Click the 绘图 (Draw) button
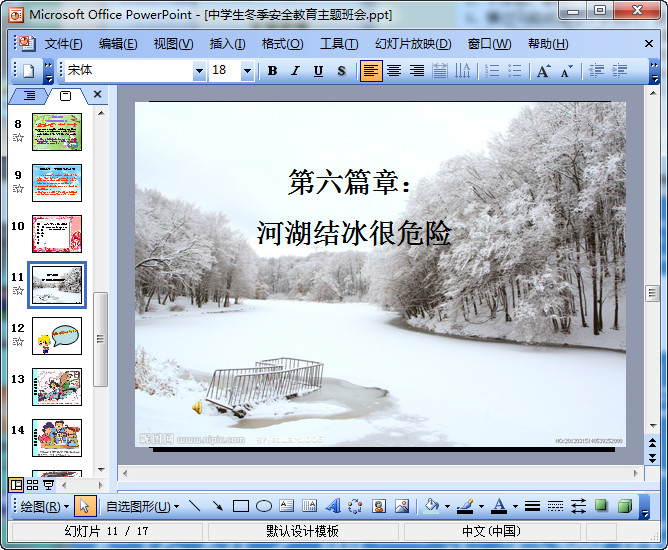Viewport: 668px width, 550px height. click(44, 506)
